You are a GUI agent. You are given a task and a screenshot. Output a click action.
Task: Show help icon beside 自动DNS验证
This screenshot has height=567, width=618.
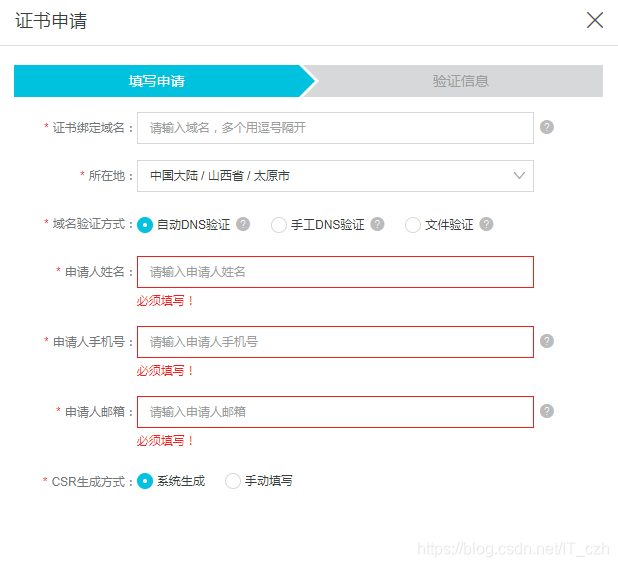click(243, 224)
